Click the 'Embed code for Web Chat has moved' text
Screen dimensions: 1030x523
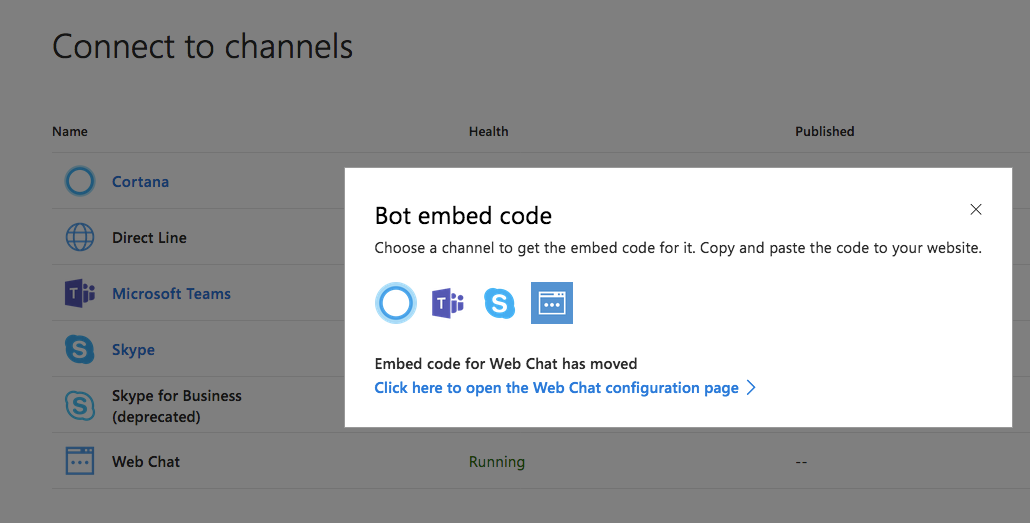506,363
